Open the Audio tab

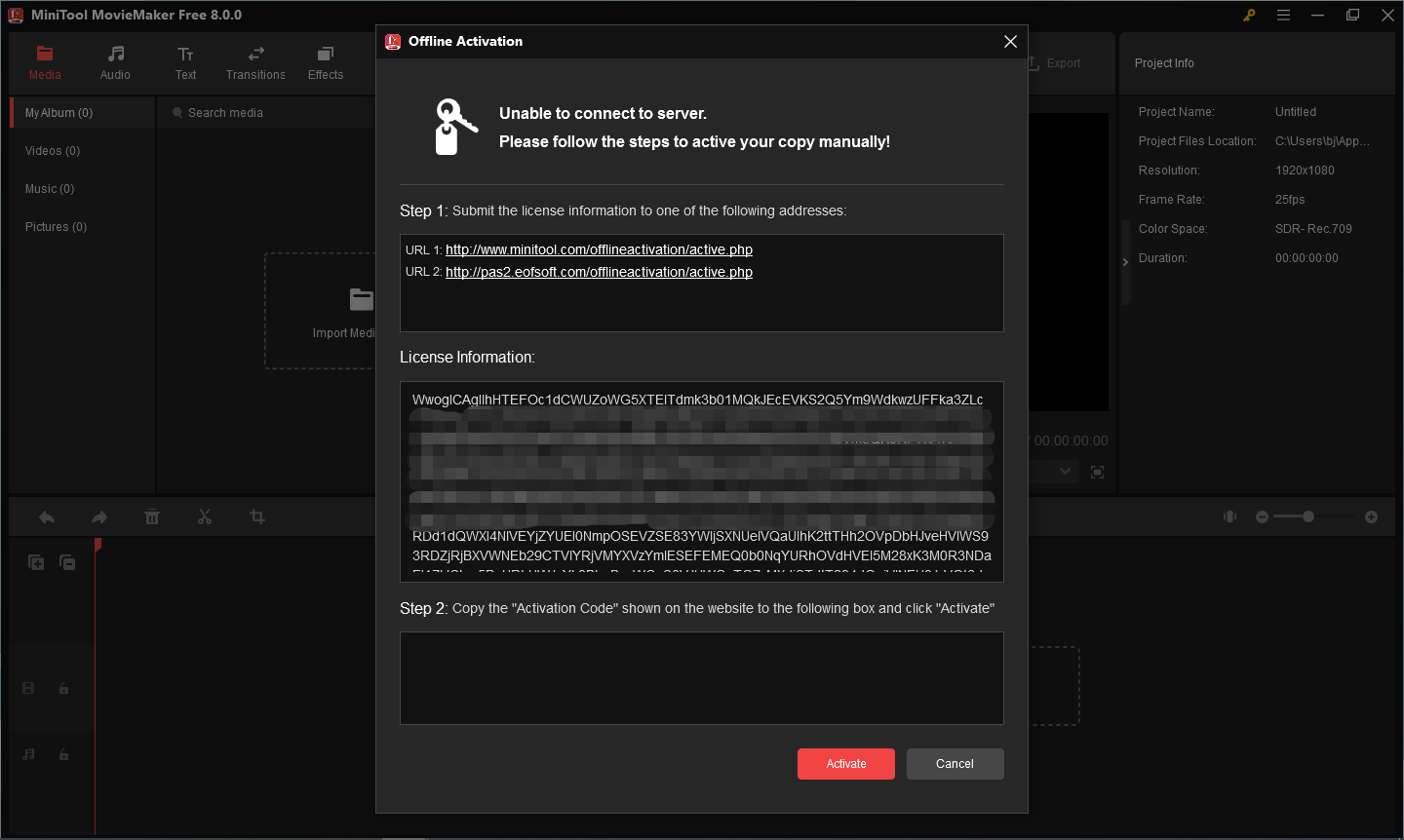click(x=115, y=63)
